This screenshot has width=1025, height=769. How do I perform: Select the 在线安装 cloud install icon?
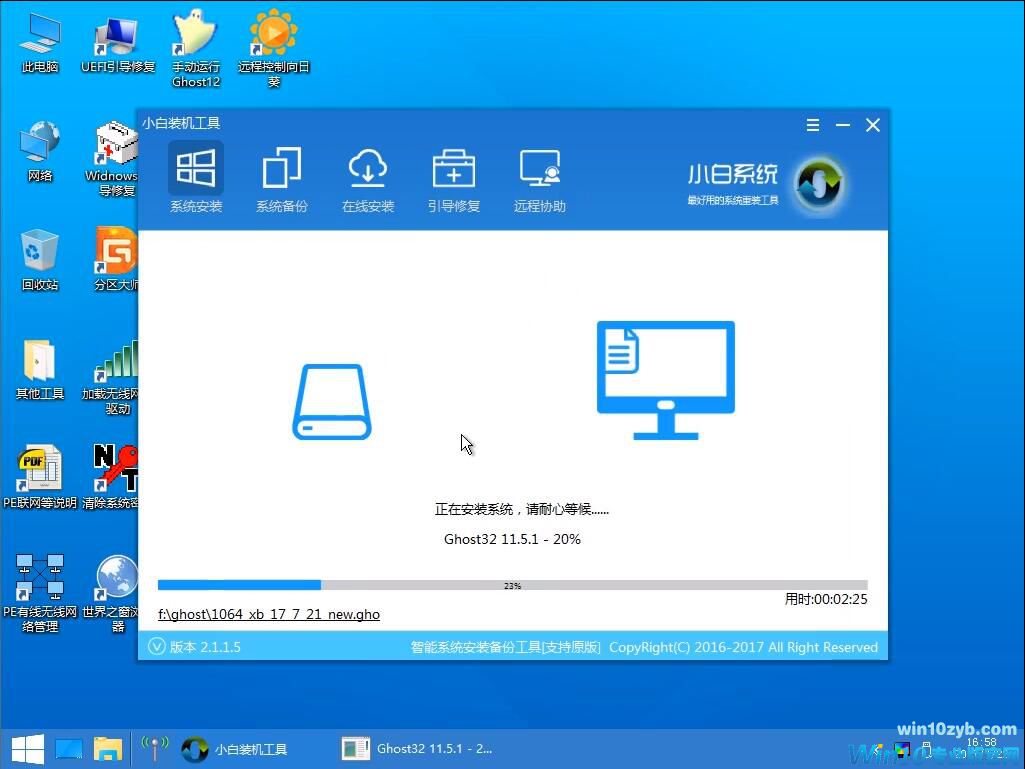pos(368,178)
